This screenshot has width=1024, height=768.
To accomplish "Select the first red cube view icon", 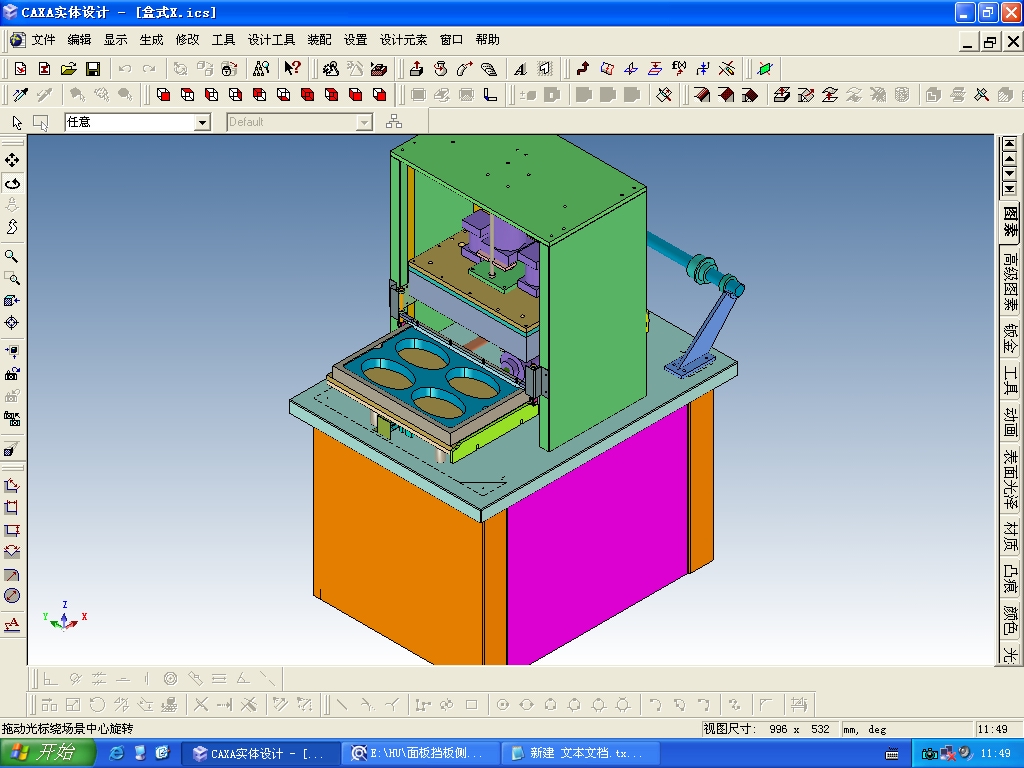I will point(163,95).
